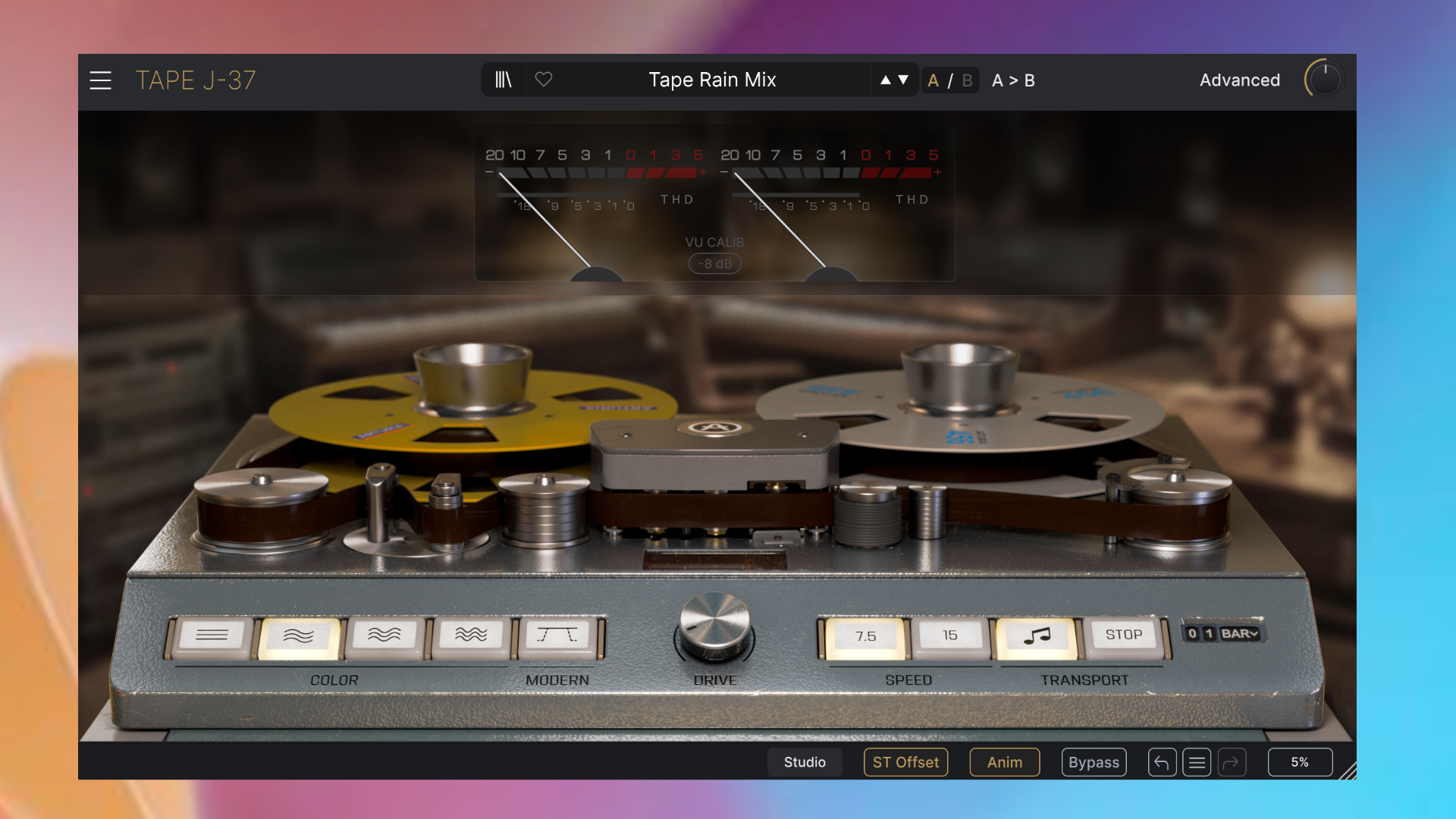Toggle the Anim animation button
The width and height of the screenshot is (1456, 819).
[x=1004, y=762]
